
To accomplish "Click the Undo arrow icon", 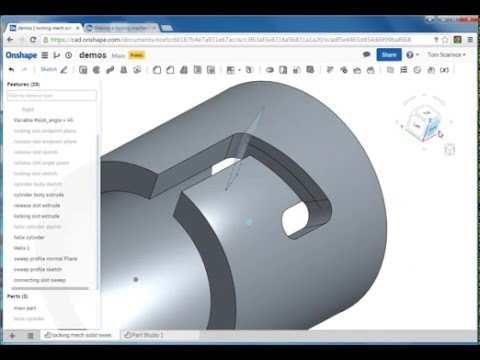I will [11, 69].
